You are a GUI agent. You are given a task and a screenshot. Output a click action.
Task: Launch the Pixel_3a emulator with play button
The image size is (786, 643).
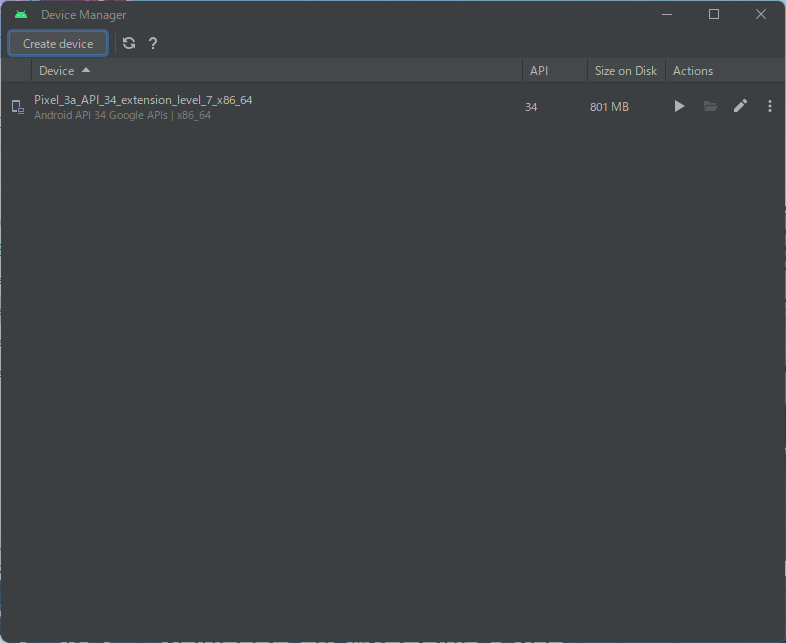coord(679,106)
